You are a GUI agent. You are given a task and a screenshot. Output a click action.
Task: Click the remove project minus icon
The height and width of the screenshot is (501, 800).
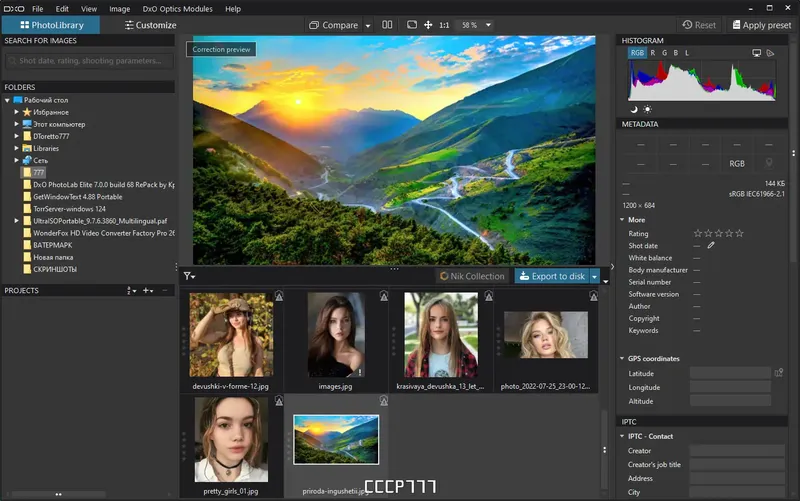165,291
